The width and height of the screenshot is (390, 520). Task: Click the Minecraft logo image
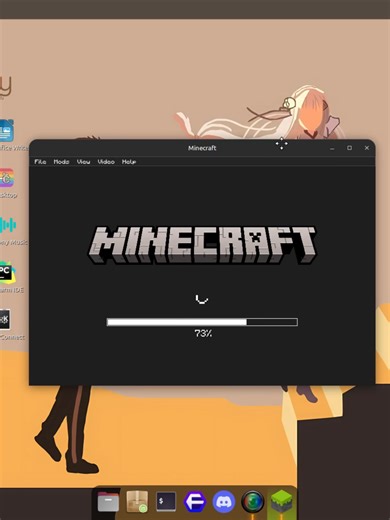[x=202, y=245]
